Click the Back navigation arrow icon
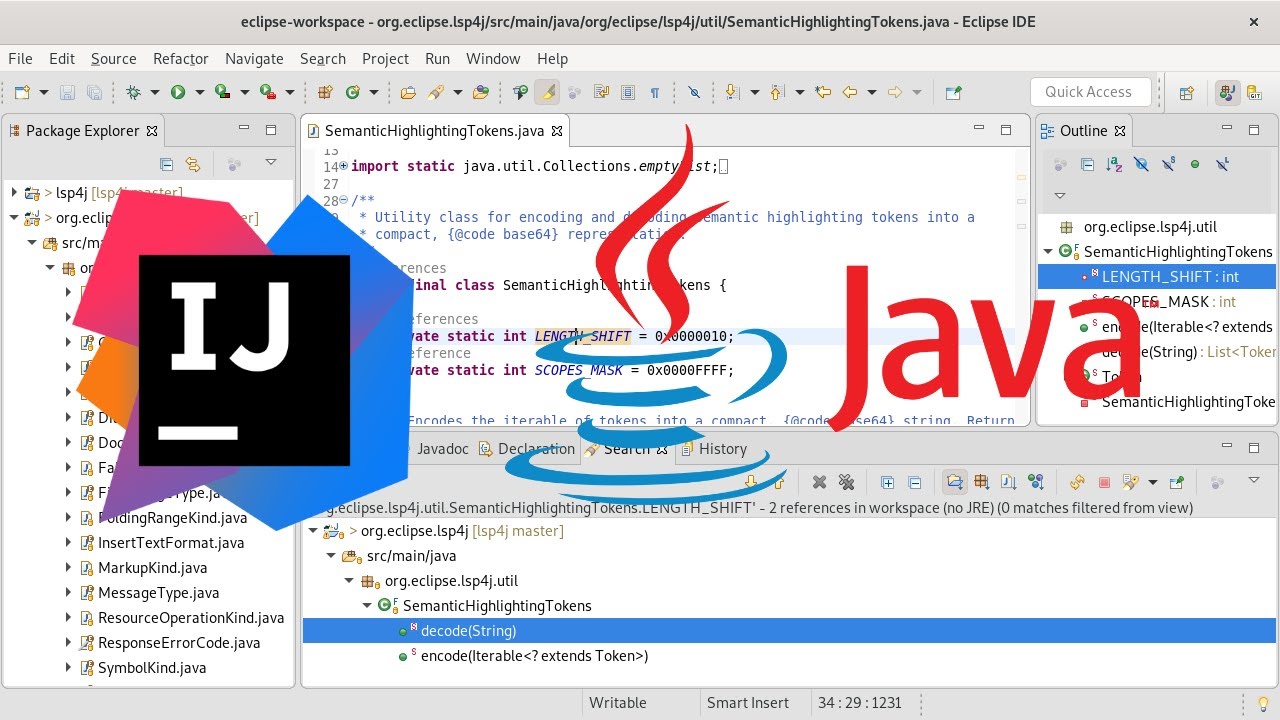Image resolution: width=1280 pixels, height=720 pixels. click(x=850, y=92)
